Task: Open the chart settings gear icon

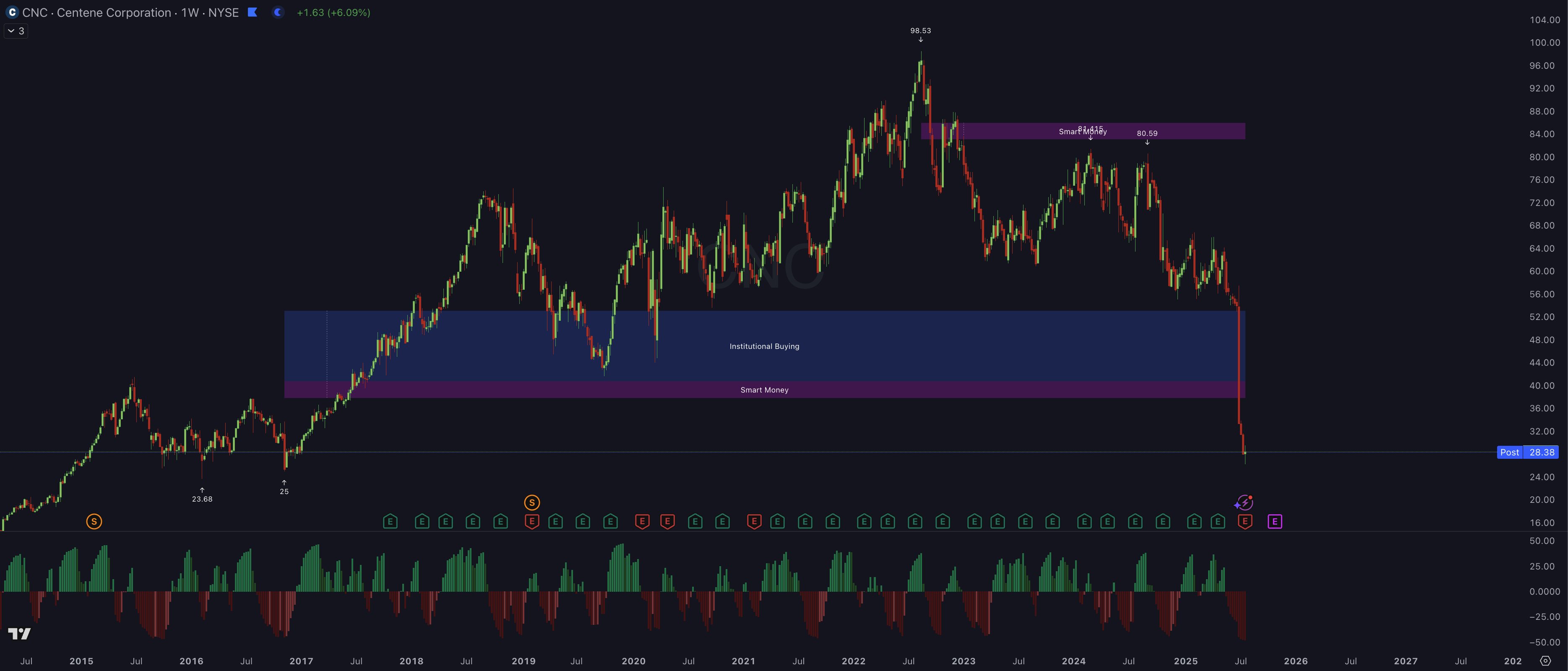Action: 1545,661
